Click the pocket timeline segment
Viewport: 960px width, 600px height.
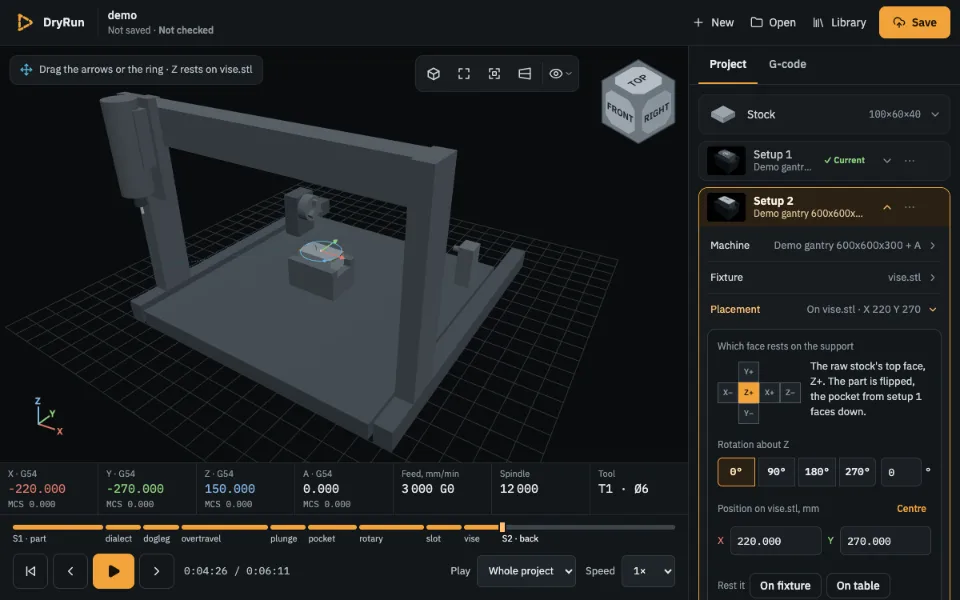click(x=332, y=527)
